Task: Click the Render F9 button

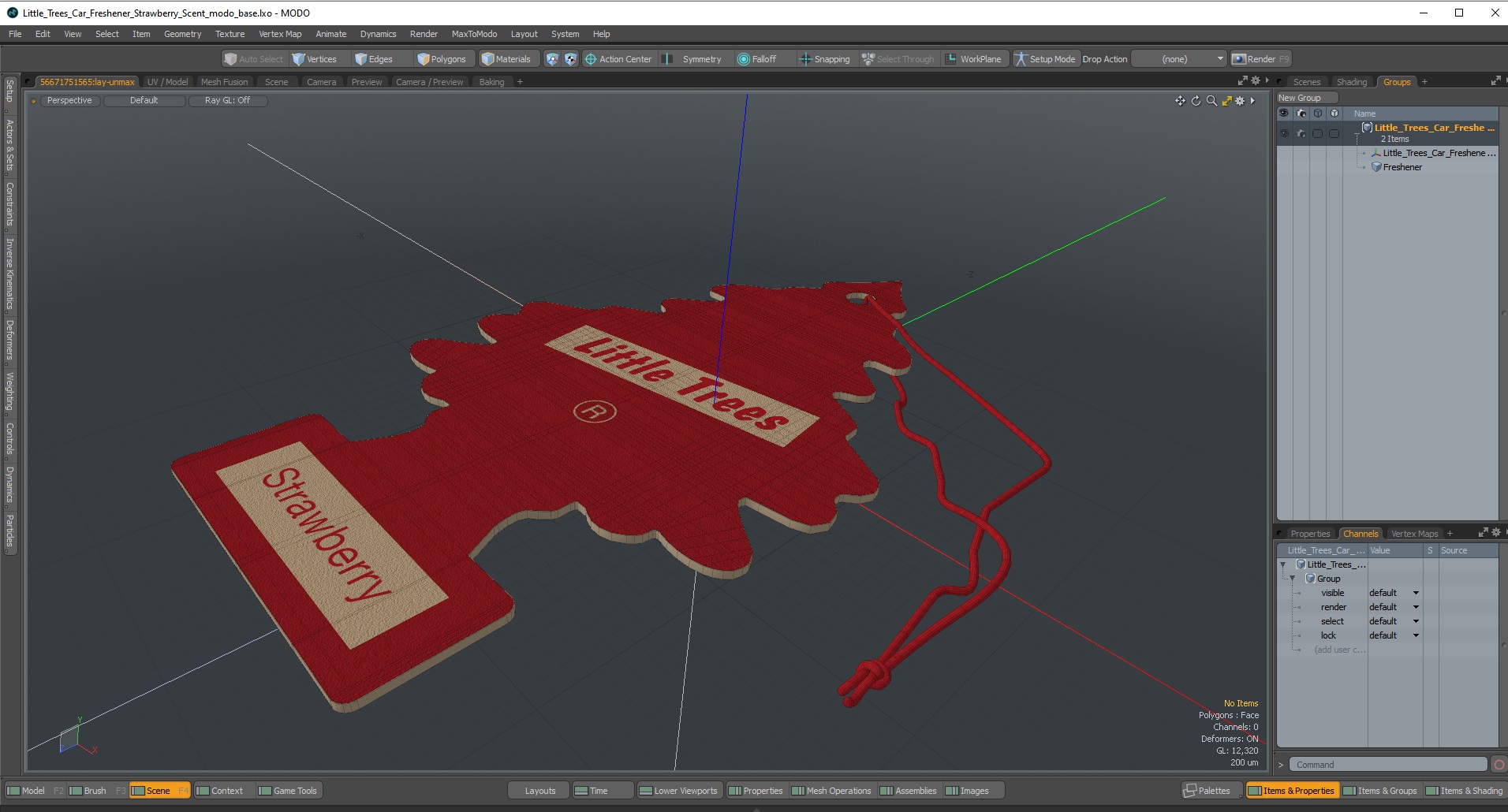Action: [x=1260, y=59]
